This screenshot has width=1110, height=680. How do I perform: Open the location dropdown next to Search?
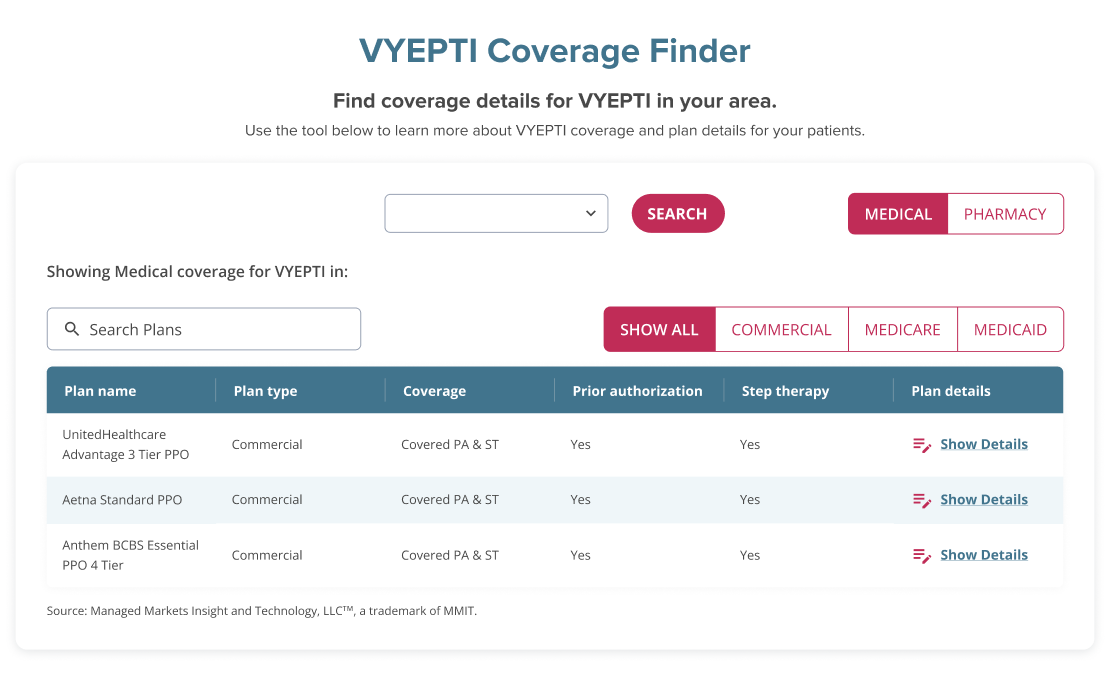coord(496,213)
